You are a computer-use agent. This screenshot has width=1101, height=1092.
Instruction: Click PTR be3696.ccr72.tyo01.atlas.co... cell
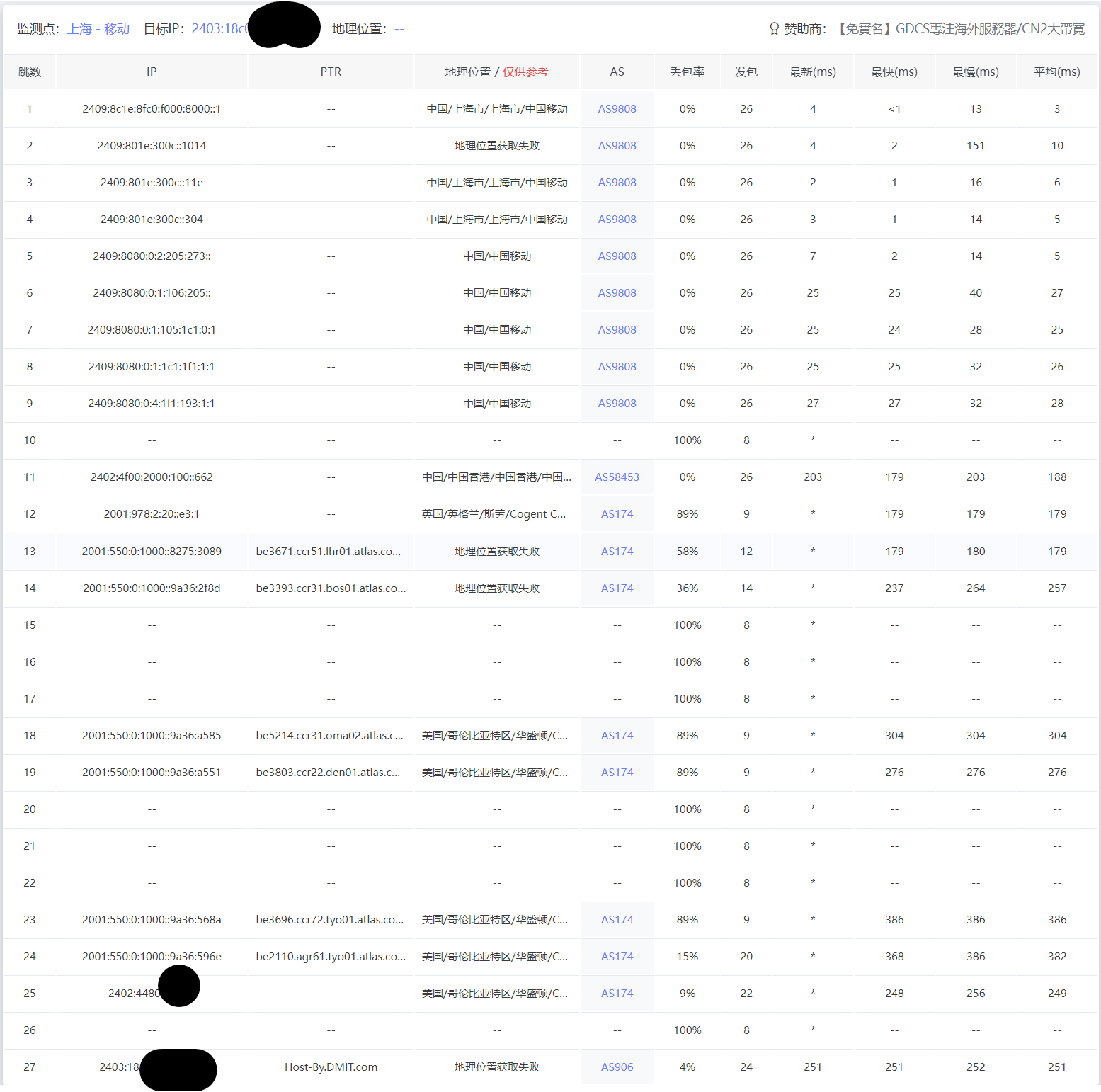[x=331, y=920]
